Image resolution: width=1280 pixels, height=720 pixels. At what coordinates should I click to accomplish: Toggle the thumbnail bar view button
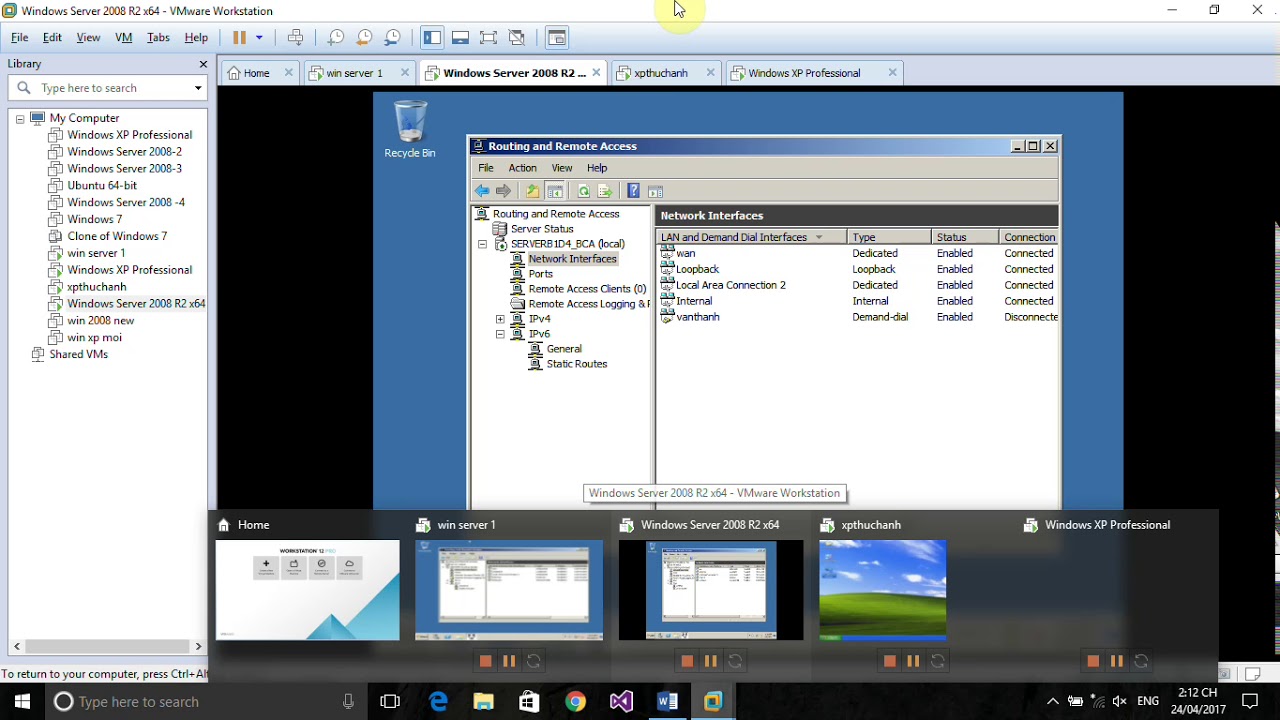pyautogui.click(x=460, y=38)
